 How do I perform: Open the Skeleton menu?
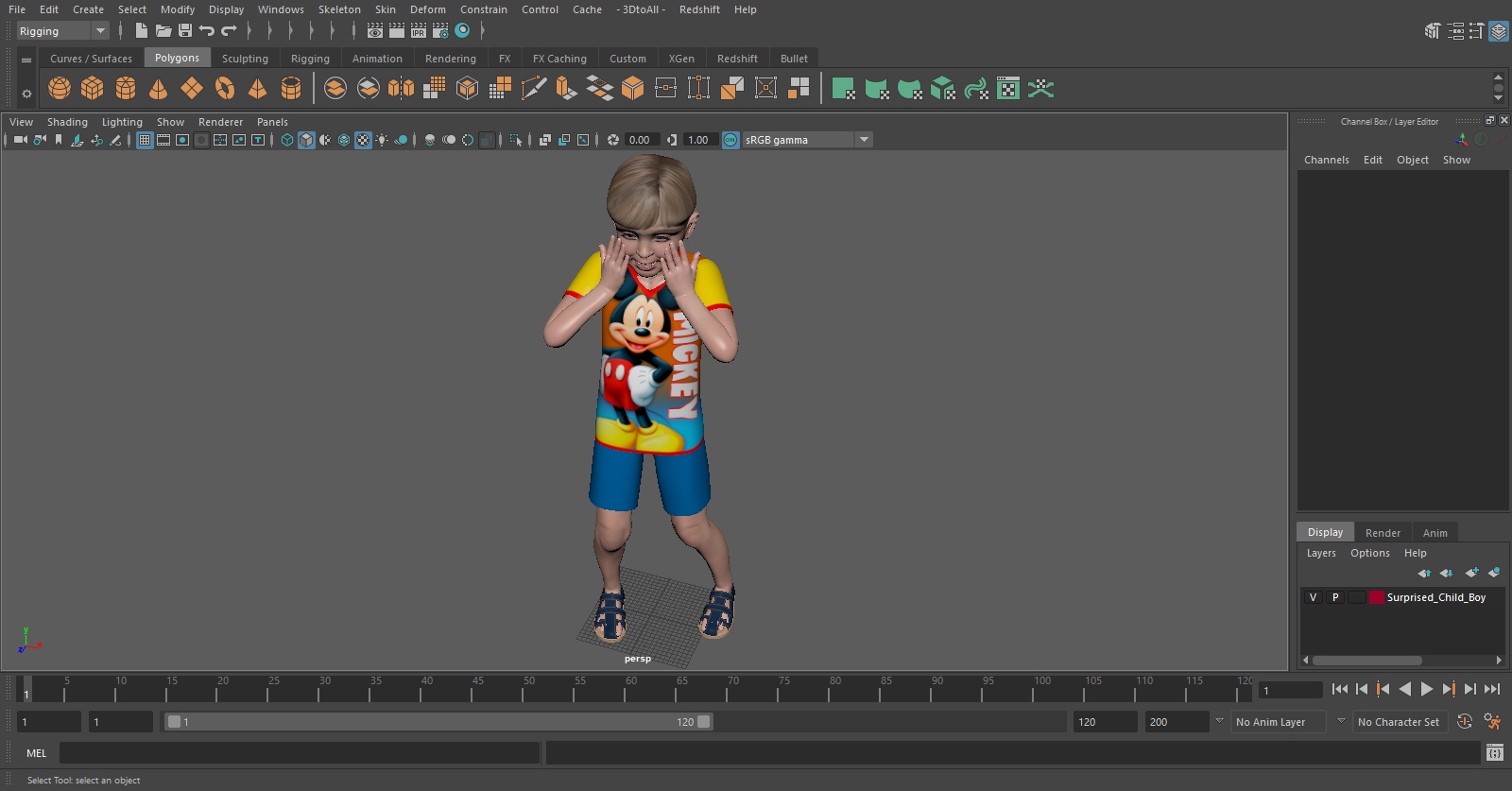tap(339, 9)
